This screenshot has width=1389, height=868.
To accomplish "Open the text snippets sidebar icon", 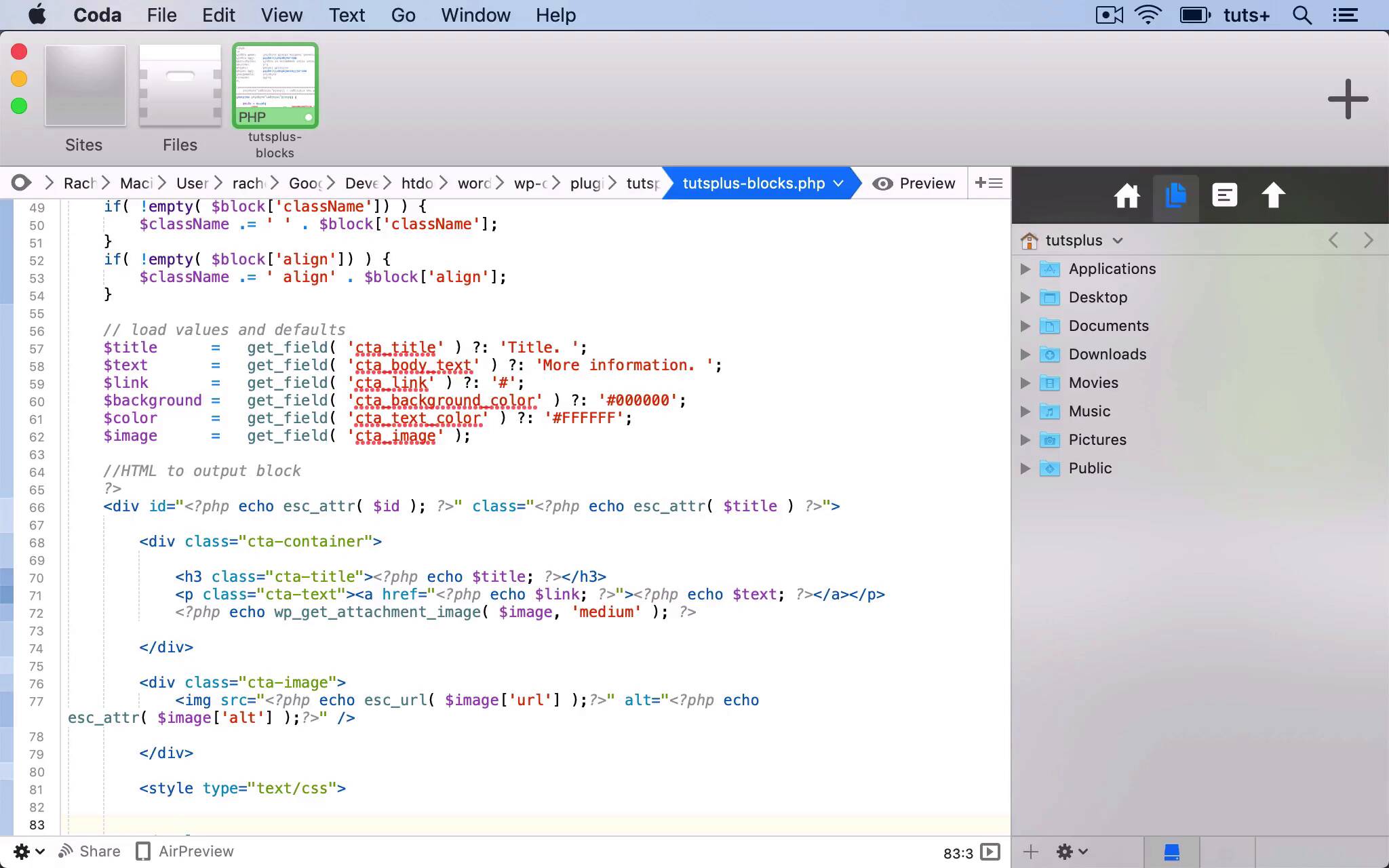I will 1224,197.
